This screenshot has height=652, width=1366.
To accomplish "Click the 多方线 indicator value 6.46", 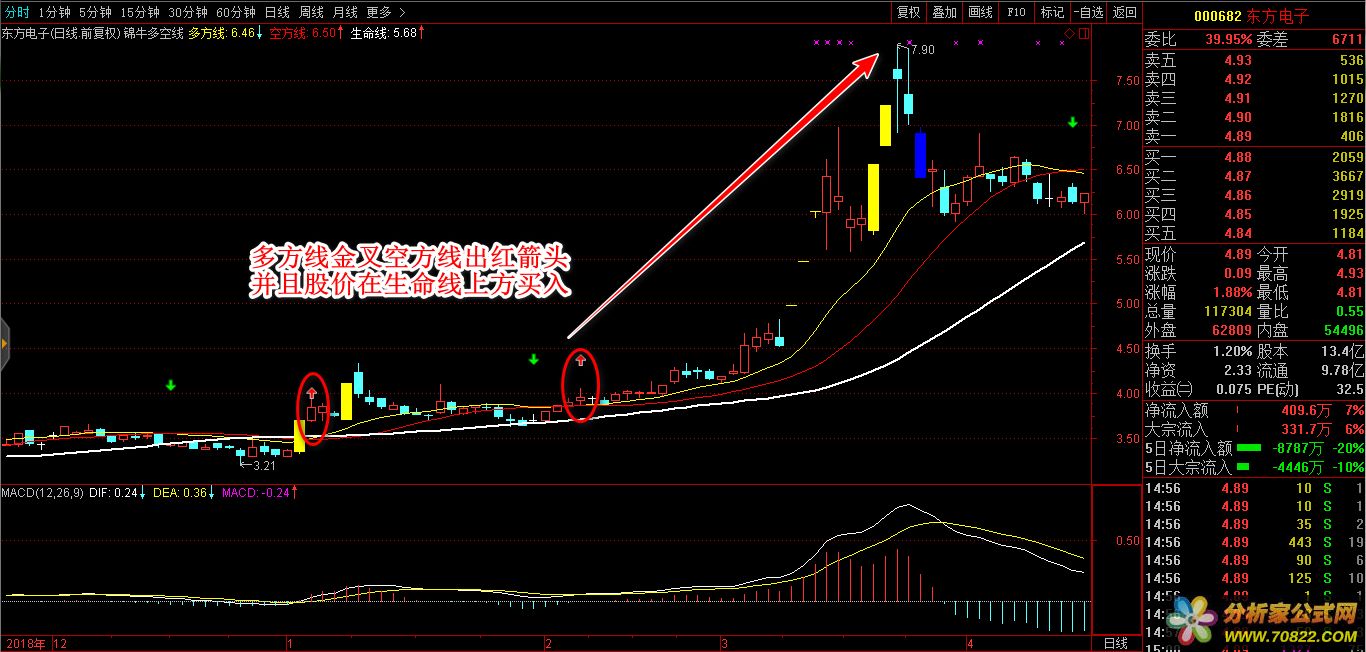I will coord(243,33).
